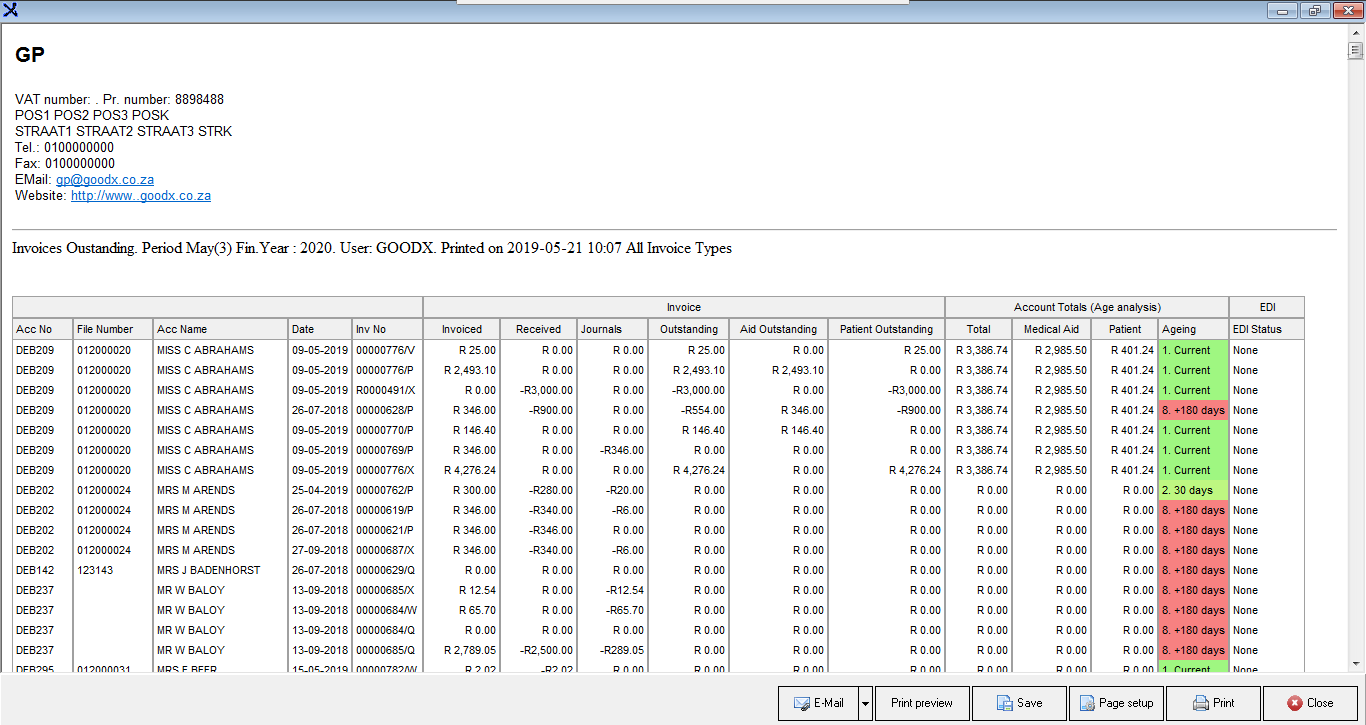Screen dimensions: 1366x725
Task: Open Print preview of the report
Action: pyautogui.click(x=921, y=703)
